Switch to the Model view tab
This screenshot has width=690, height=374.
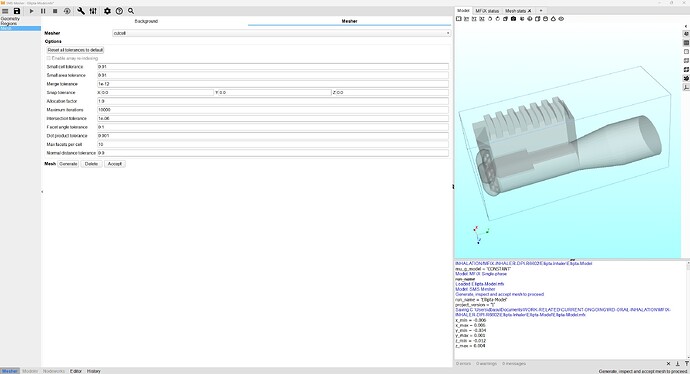coord(463,11)
